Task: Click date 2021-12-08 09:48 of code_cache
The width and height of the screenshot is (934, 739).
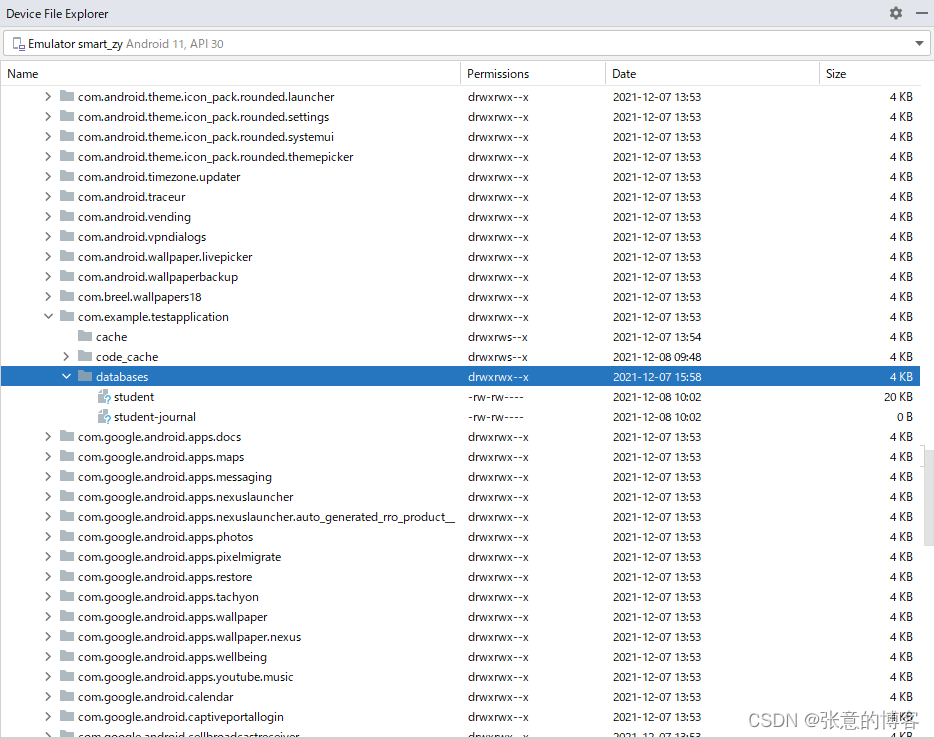Action: coord(657,357)
